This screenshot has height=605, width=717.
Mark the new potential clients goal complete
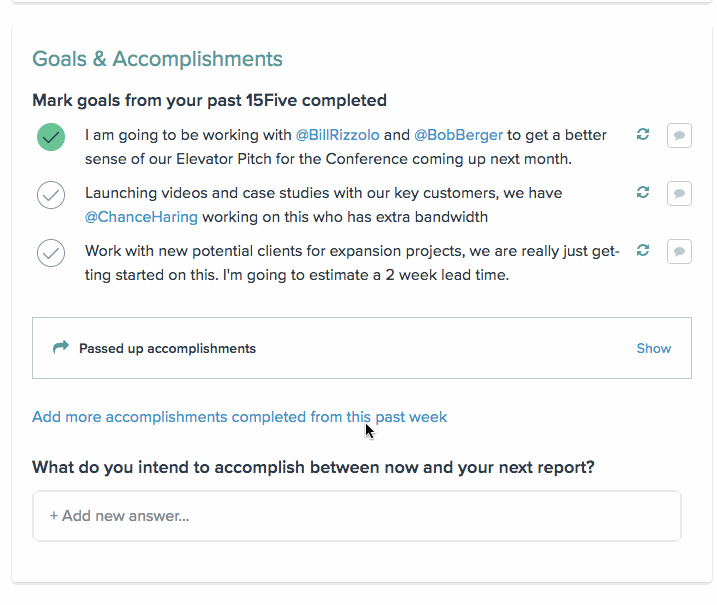(x=51, y=252)
